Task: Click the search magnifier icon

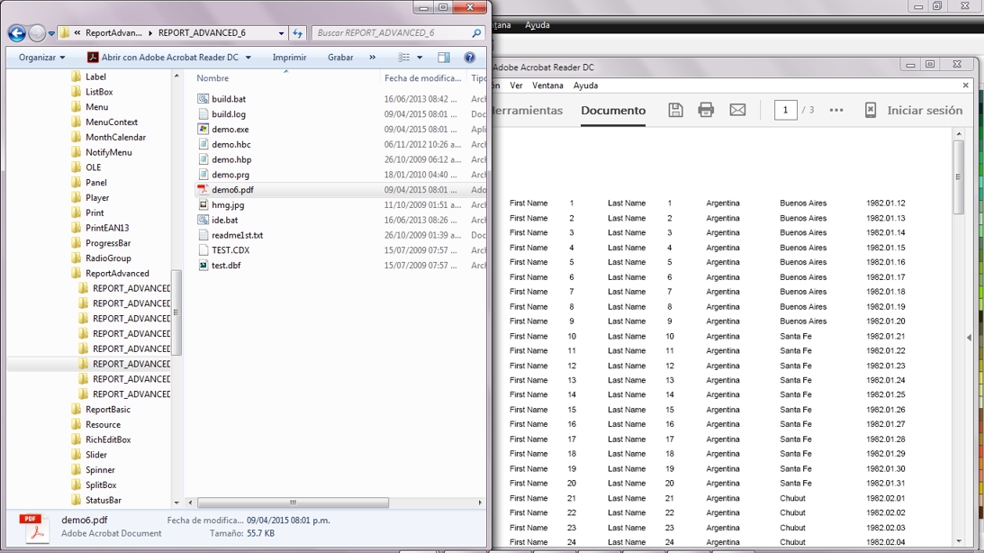Action: tap(477, 33)
